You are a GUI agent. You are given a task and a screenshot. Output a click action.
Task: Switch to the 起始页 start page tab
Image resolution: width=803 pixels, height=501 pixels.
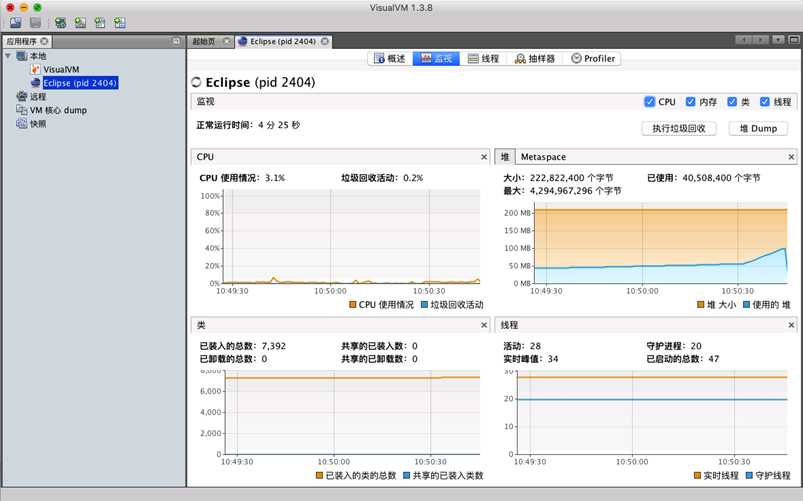click(x=209, y=41)
